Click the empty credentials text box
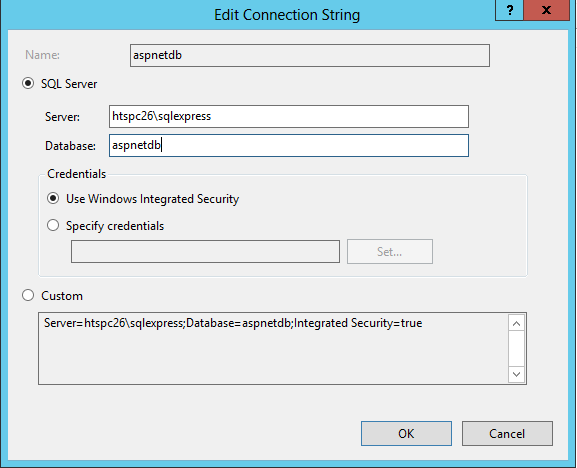The image size is (577, 468). coord(205,252)
